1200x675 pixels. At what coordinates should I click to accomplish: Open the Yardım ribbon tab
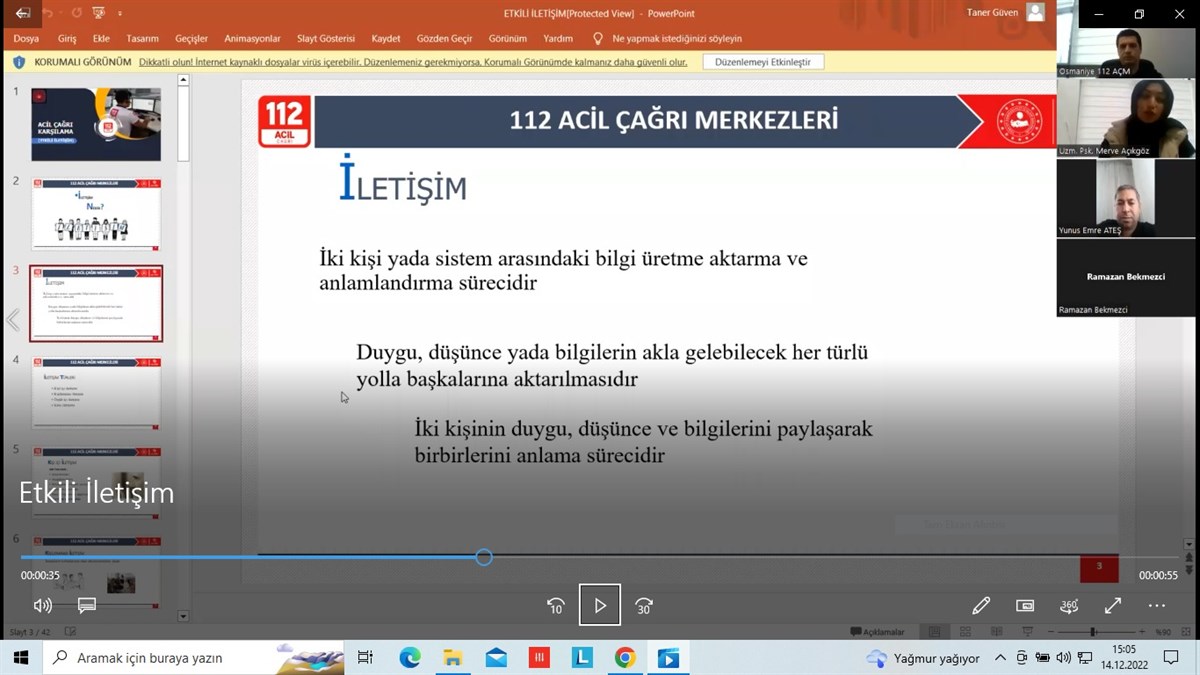click(558, 39)
